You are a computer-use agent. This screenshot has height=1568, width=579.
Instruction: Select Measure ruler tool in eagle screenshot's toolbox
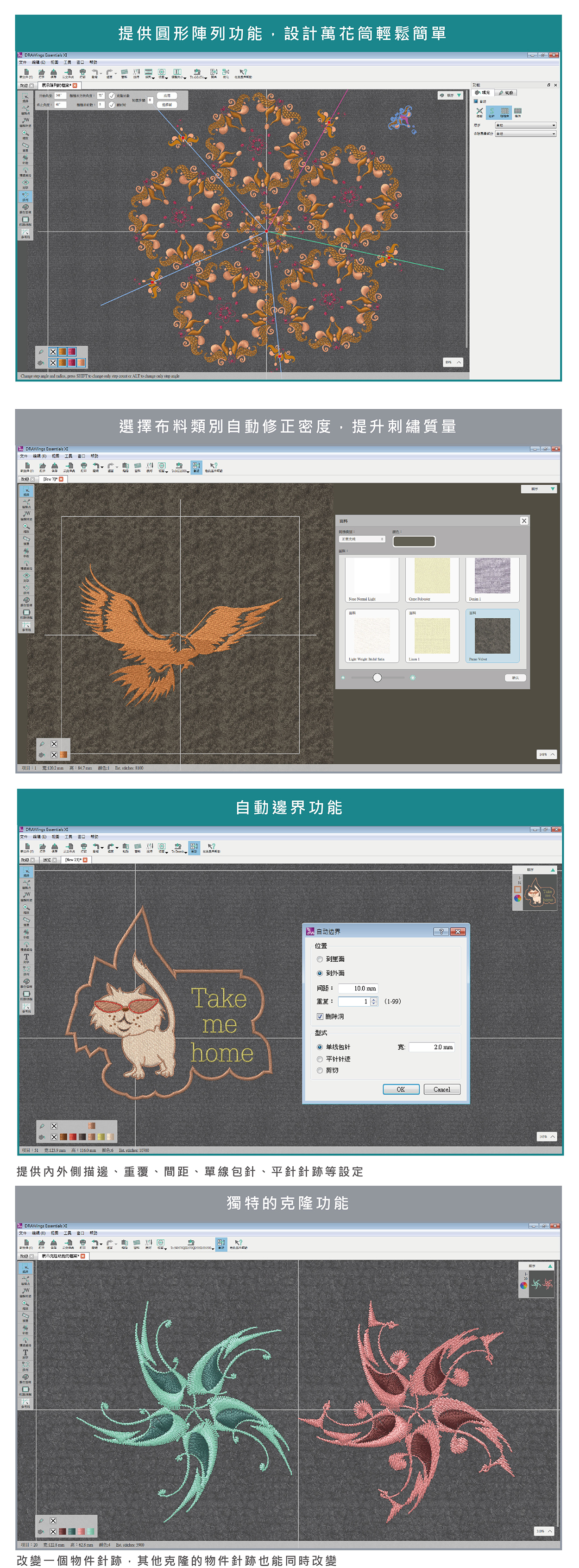point(26,540)
